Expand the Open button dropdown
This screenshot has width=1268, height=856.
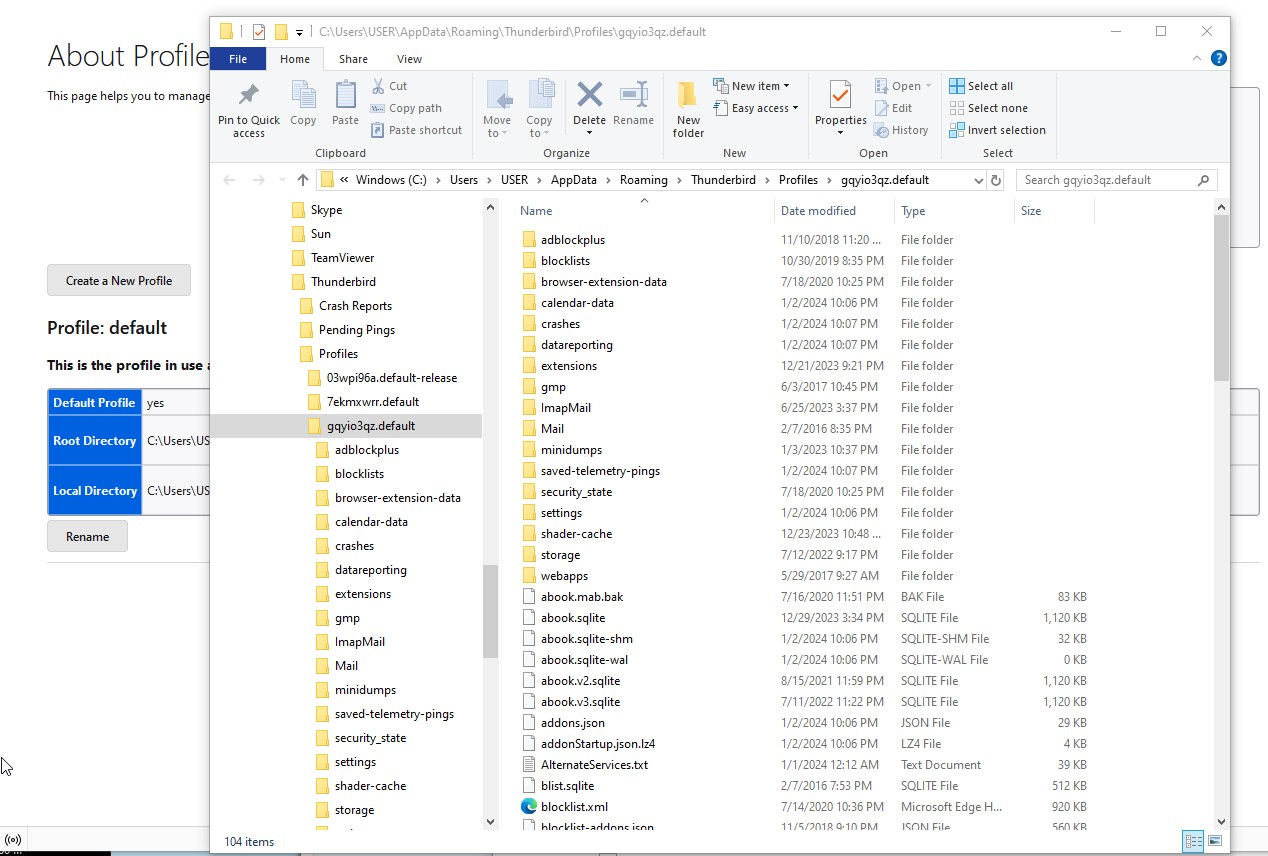click(x=928, y=86)
